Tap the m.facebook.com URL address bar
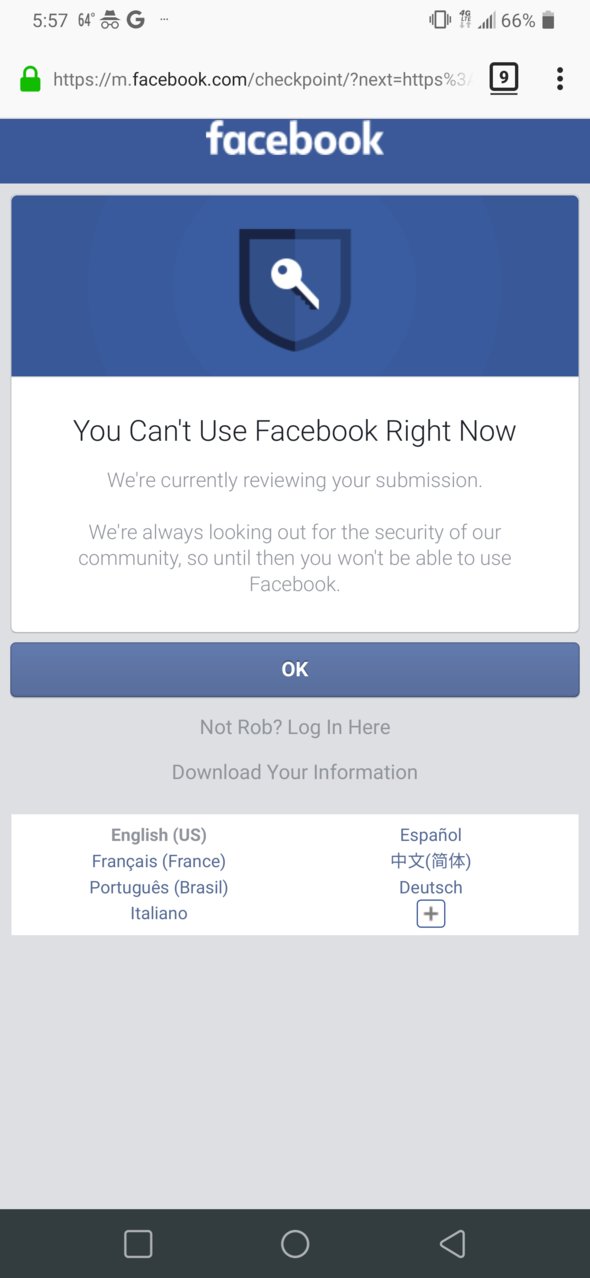Screen dimensions: 590x1278 pyautogui.click(x=260, y=80)
